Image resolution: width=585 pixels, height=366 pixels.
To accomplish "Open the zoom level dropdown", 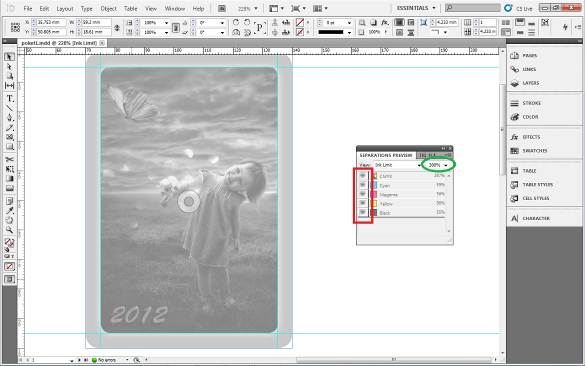I will pos(256,8).
